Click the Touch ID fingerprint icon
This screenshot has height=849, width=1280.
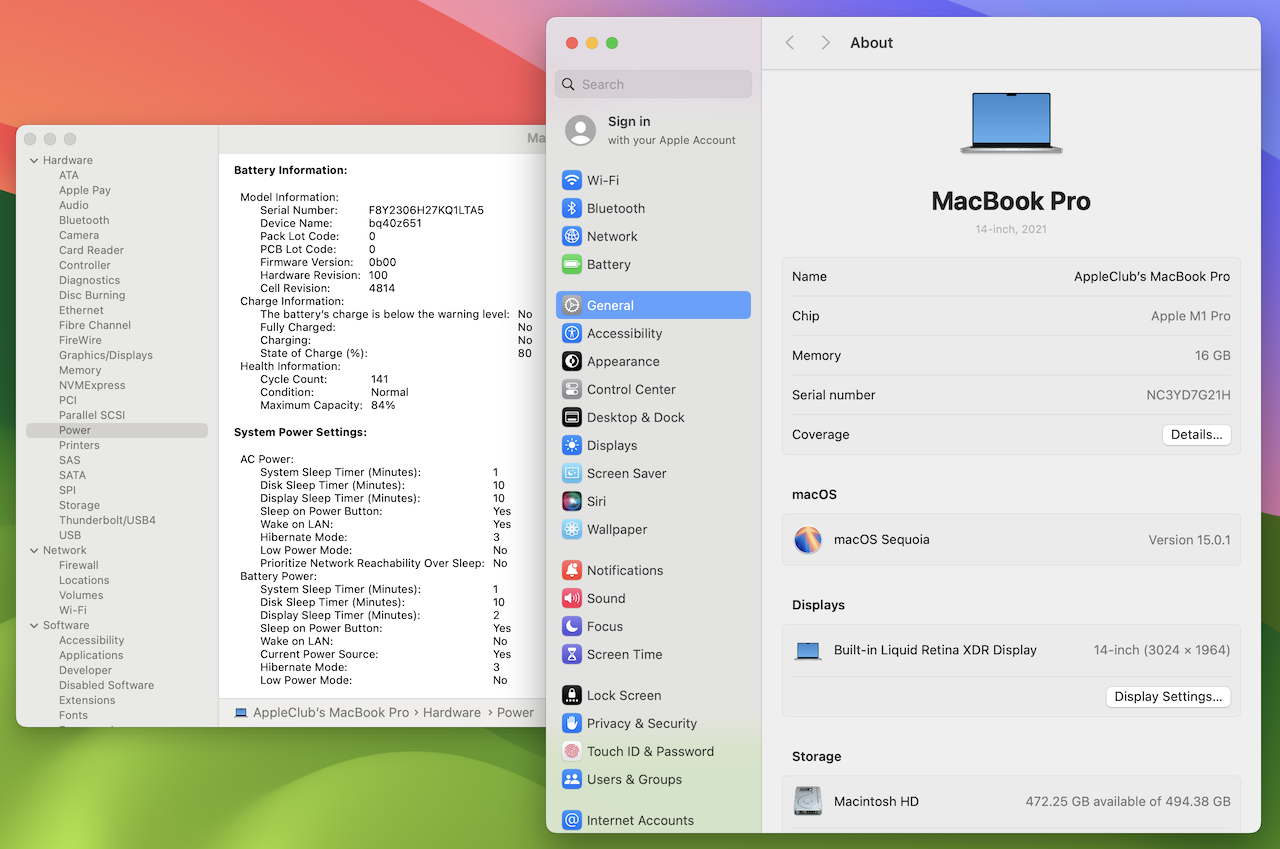coord(572,751)
